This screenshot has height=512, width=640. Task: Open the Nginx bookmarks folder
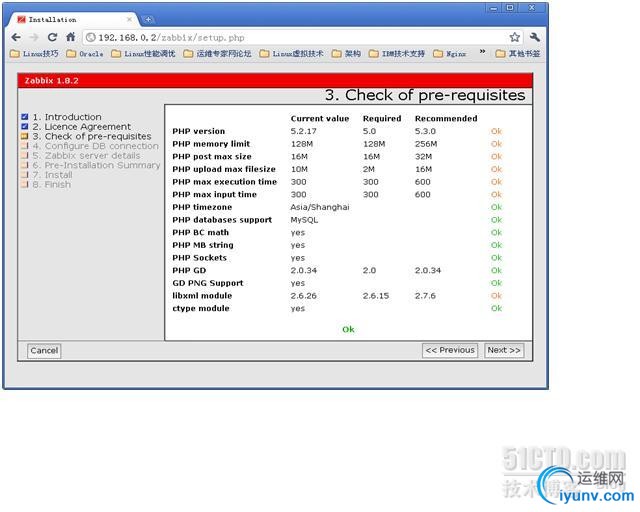coord(449,53)
